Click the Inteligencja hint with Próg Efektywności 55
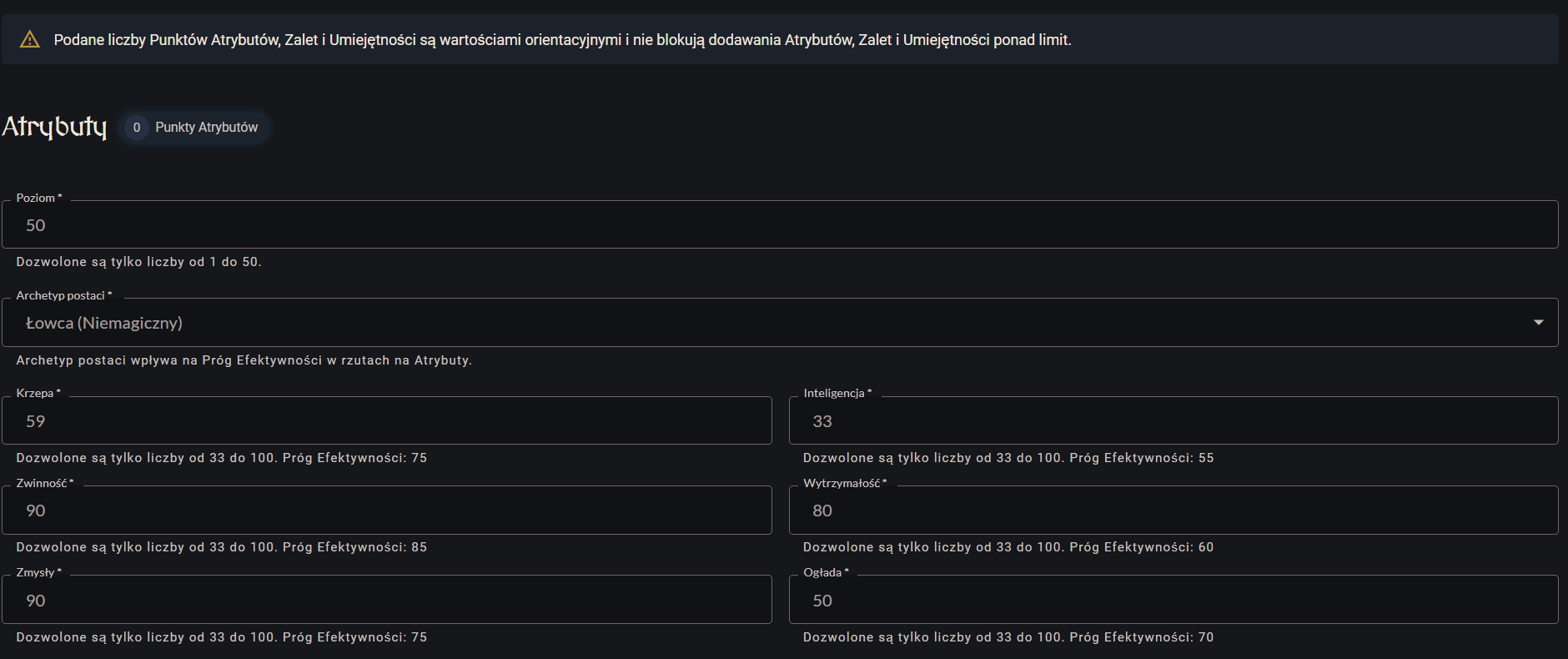 1008,458
